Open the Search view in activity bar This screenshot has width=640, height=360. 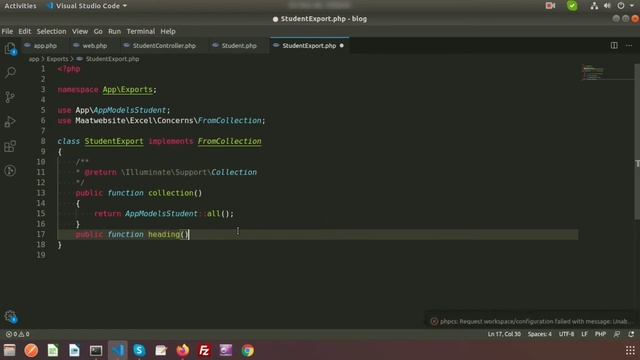(10, 73)
